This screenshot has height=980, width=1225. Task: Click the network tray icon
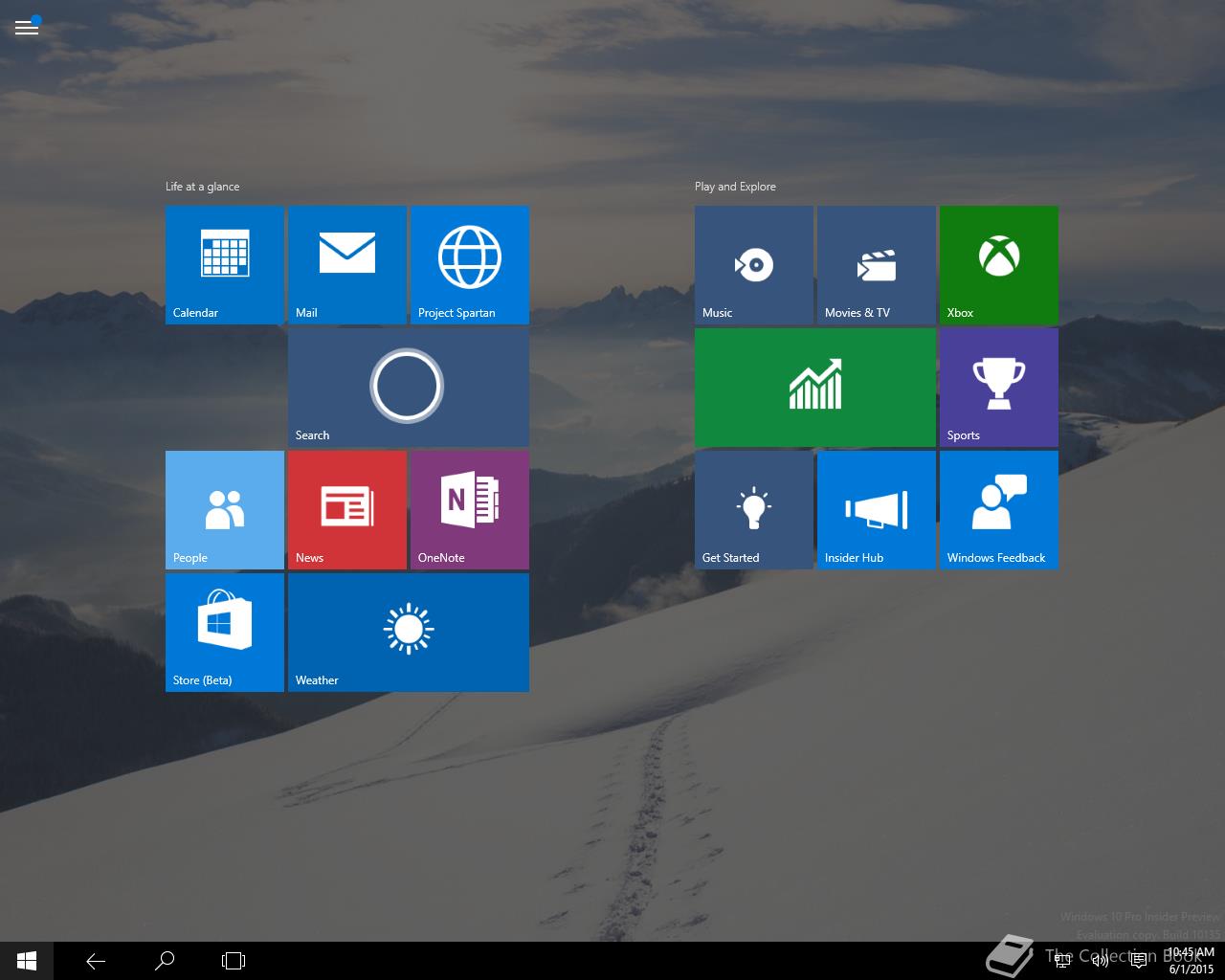click(1062, 961)
